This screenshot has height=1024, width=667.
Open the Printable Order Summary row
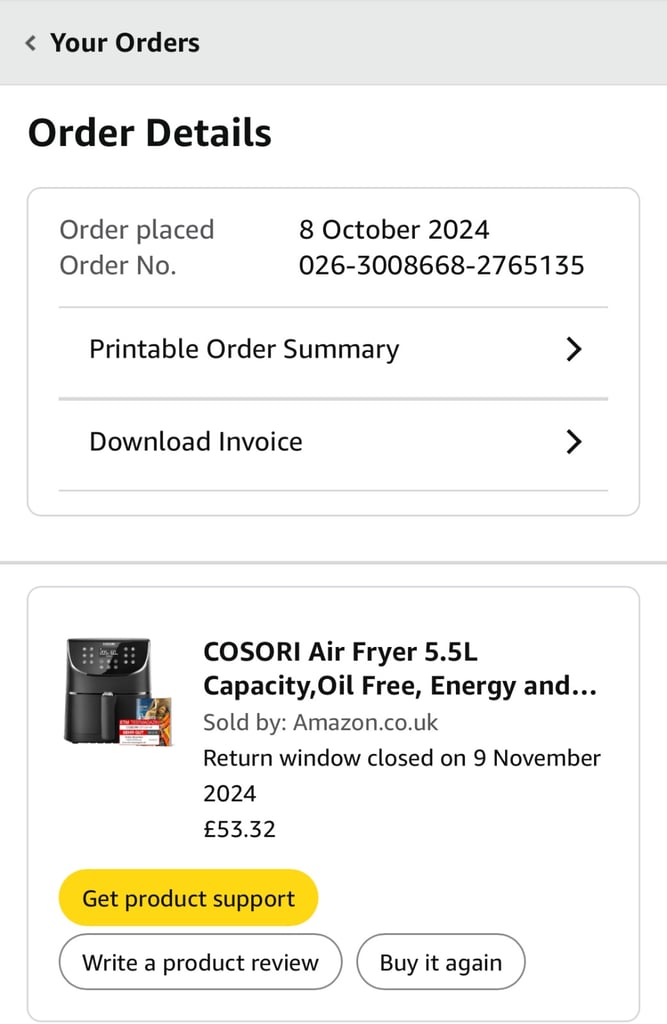point(333,349)
